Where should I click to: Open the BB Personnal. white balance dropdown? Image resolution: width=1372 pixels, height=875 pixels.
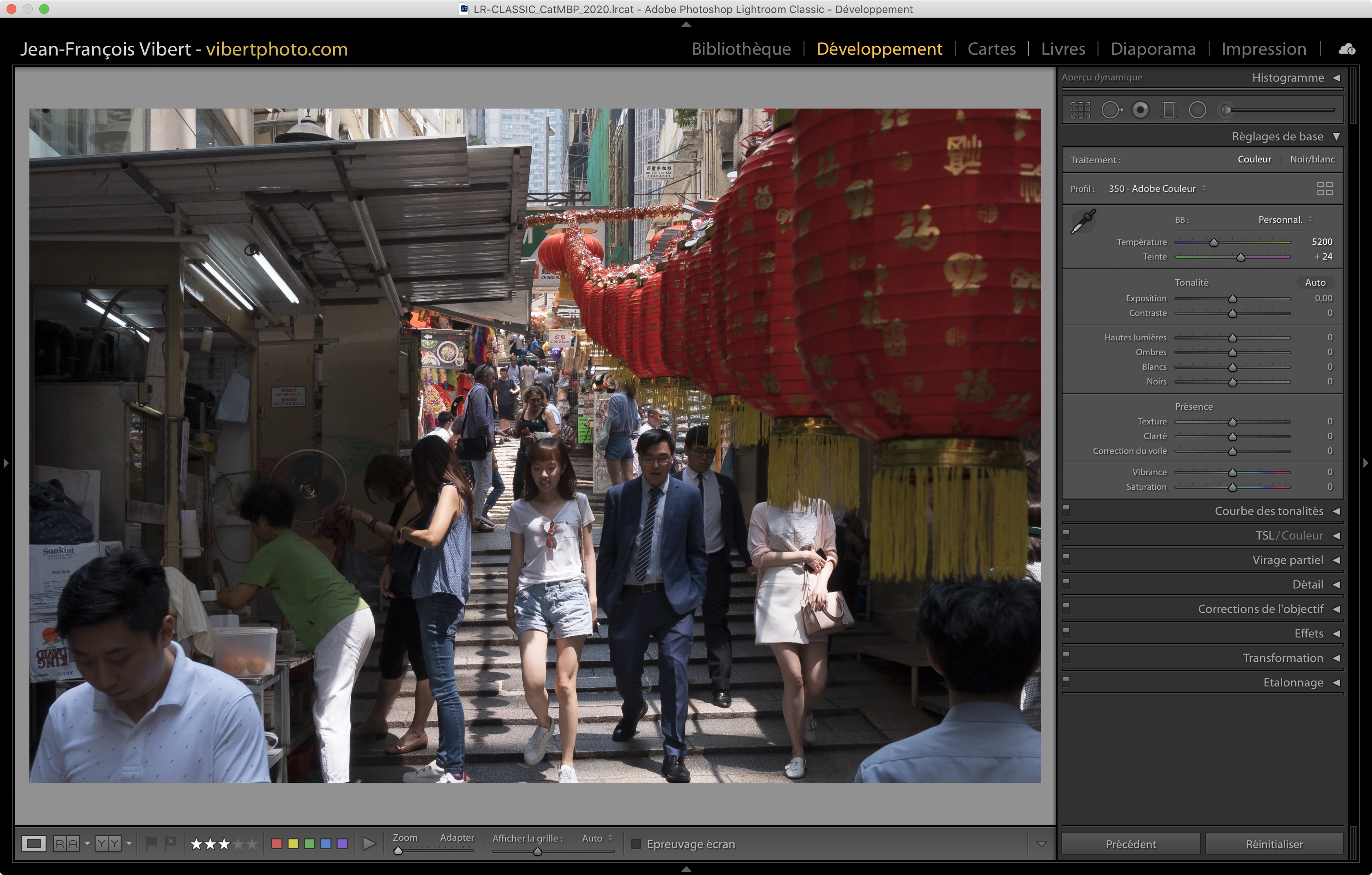click(x=1285, y=220)
